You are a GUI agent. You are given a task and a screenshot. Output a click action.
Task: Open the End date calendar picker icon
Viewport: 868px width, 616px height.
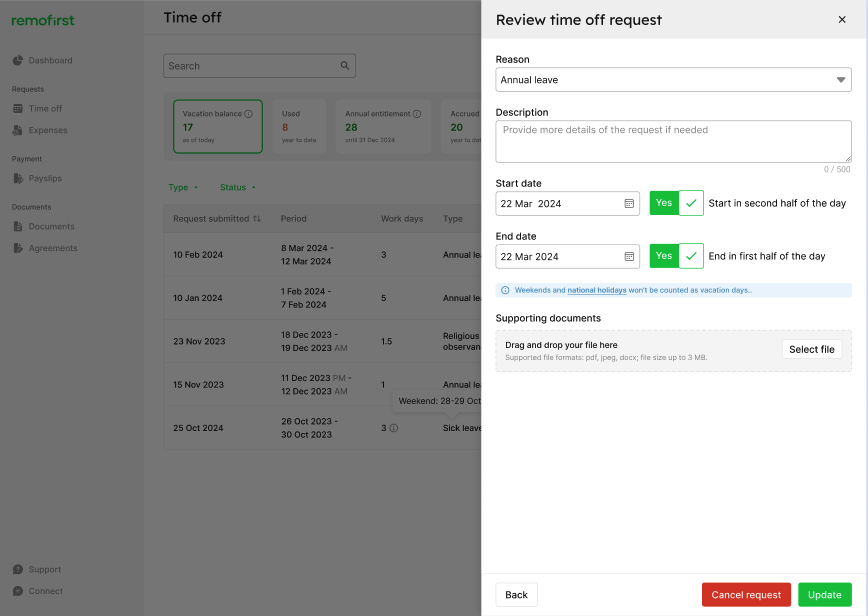[x=629, y=256]
